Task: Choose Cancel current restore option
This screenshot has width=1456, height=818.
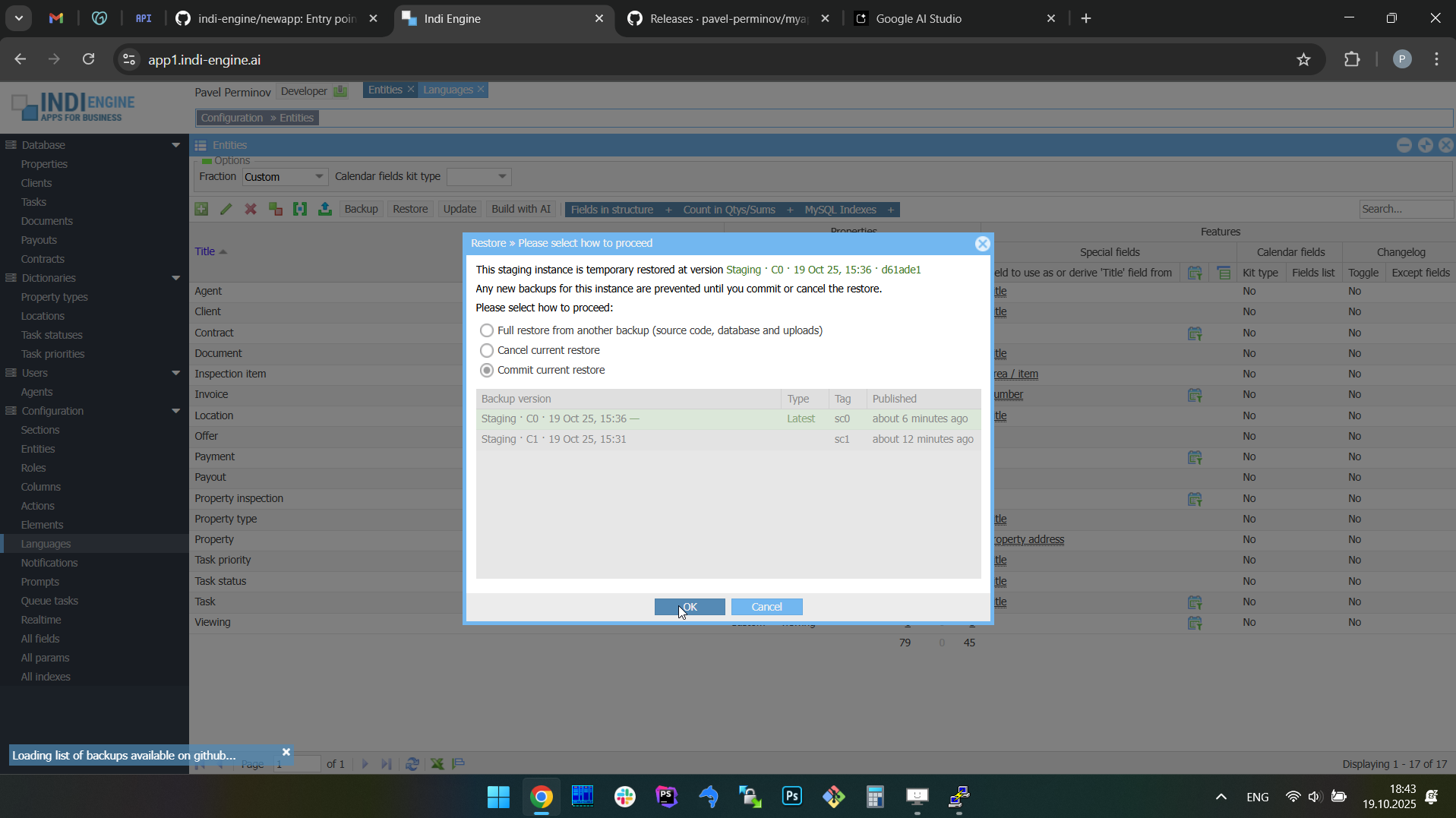Action: (487, 351)
